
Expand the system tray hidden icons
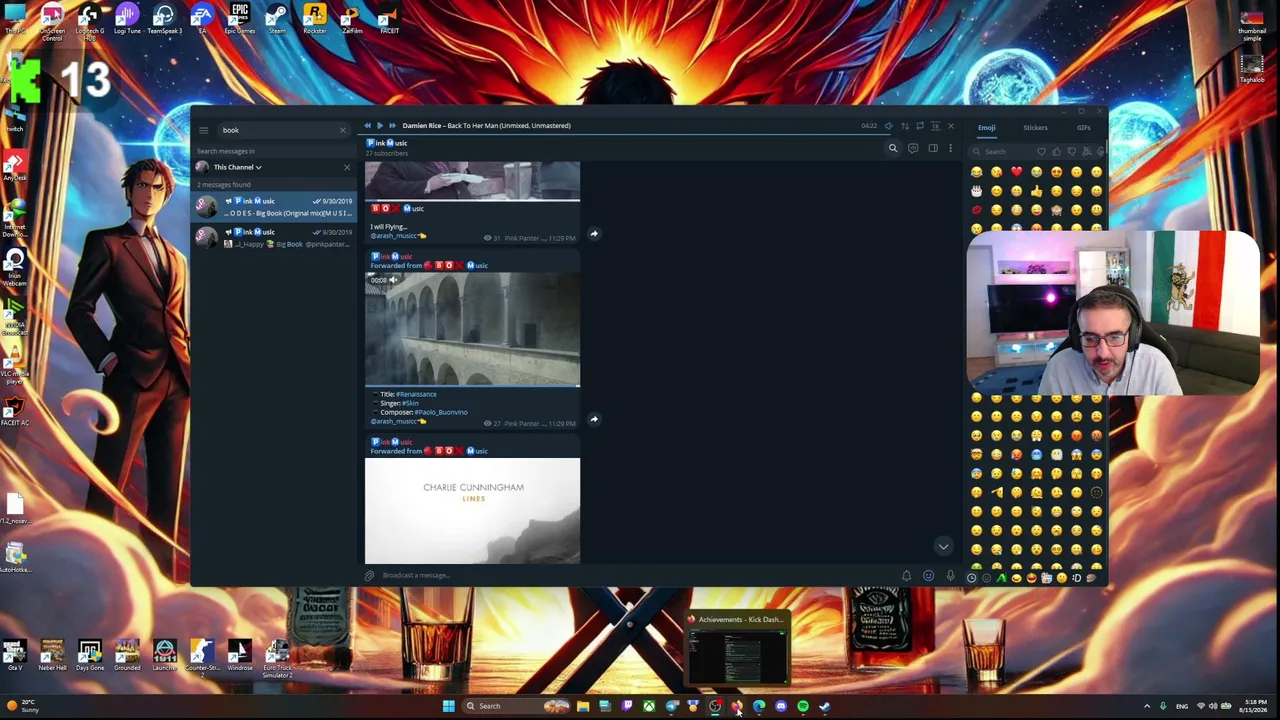coord(1147,707)
